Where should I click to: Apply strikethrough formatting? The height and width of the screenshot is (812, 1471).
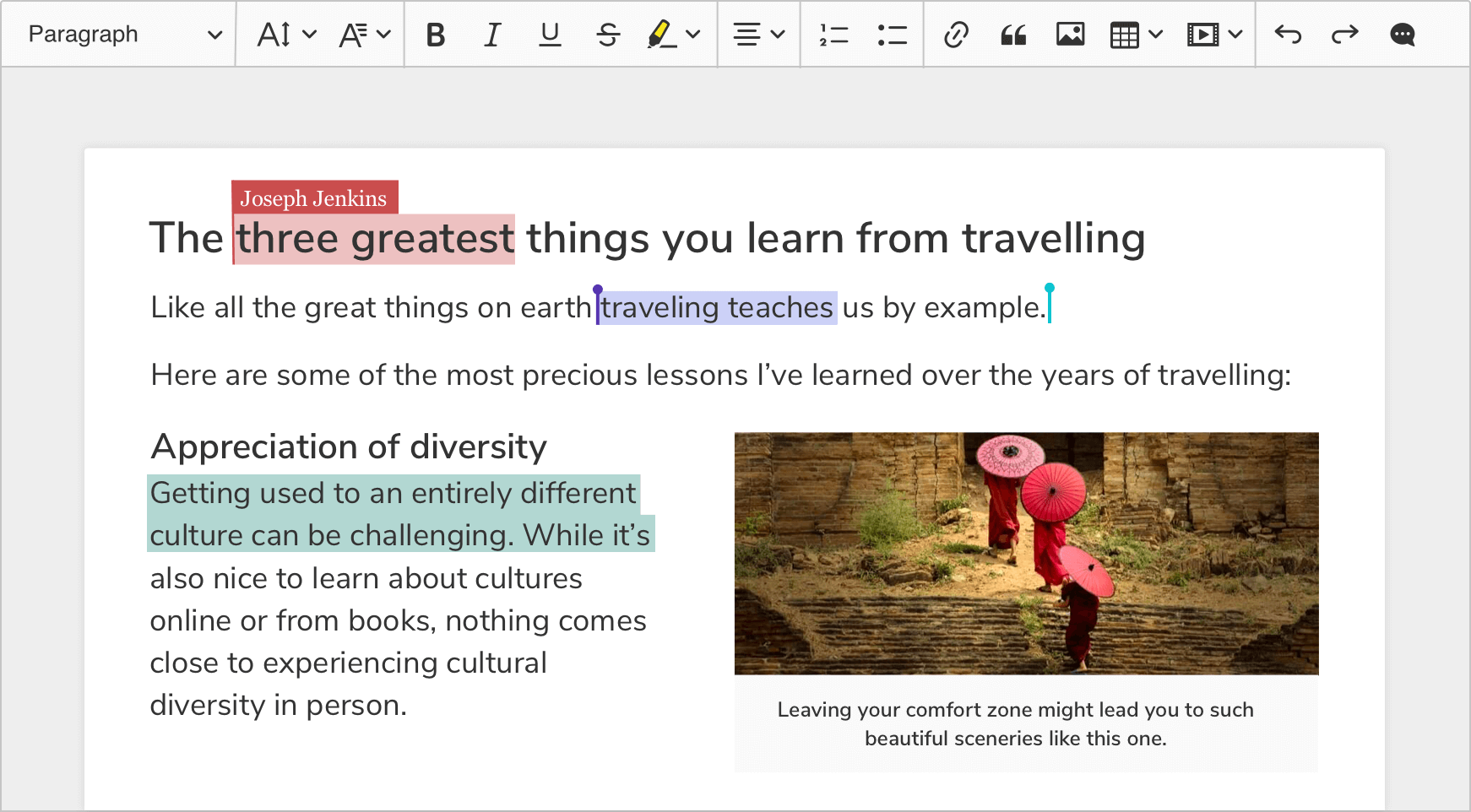point(608,34)
